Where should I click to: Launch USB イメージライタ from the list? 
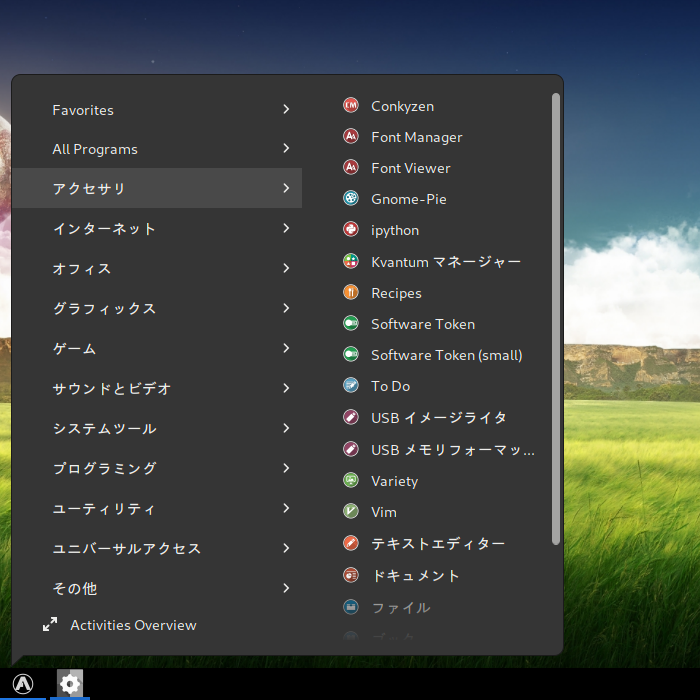pyautogui.click(x=440, y=417)
